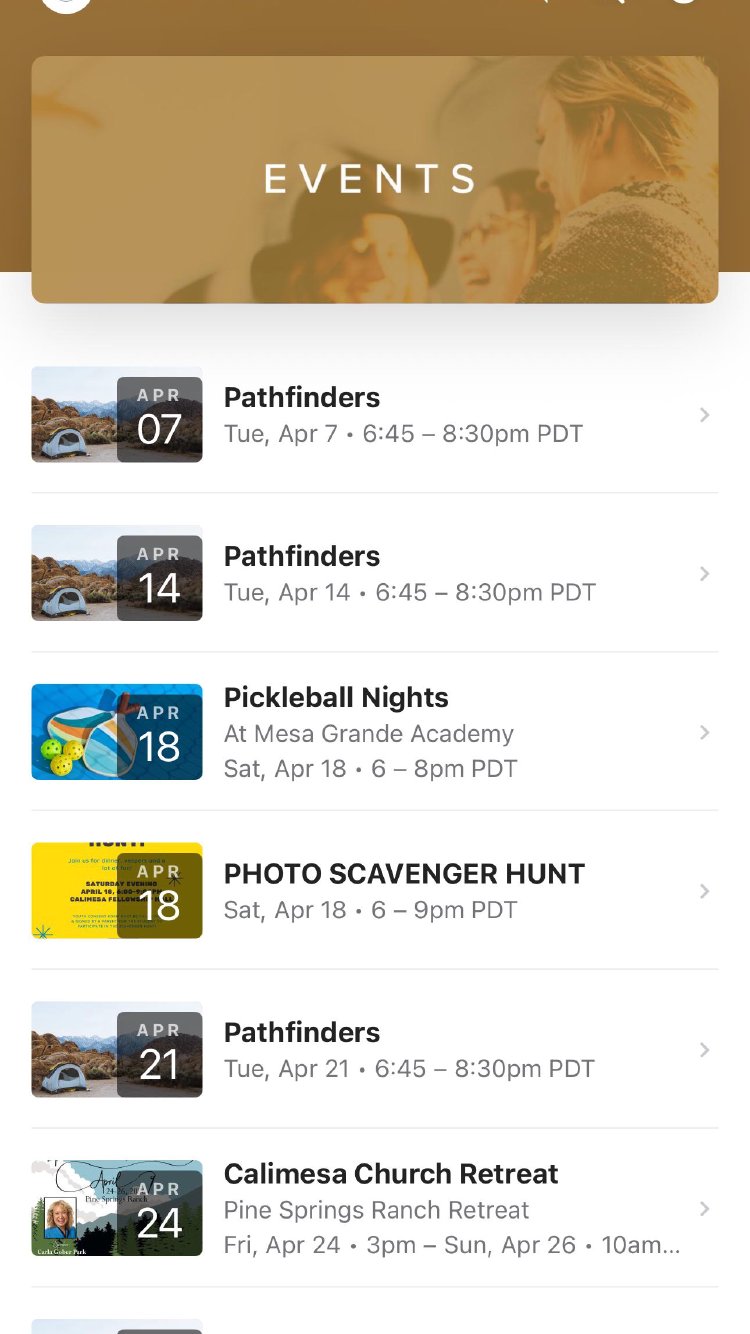Click the "Sat, Apr 18 • 6 – 9pm" text
This screenshot has height=1334, width=750.
[370, 910]
